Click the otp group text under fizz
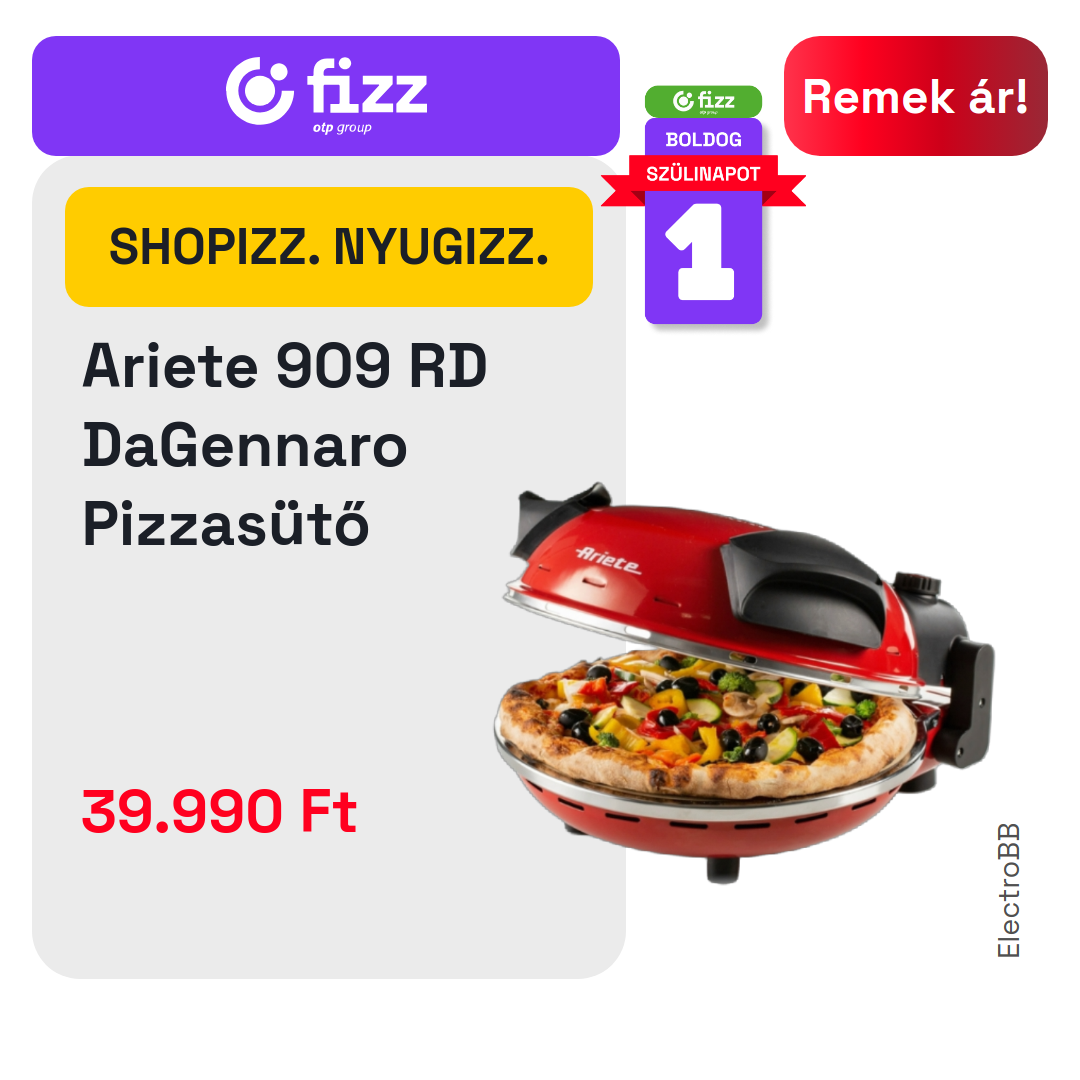This screenshot has height=1080, width=1080. [x=342, y=127]
